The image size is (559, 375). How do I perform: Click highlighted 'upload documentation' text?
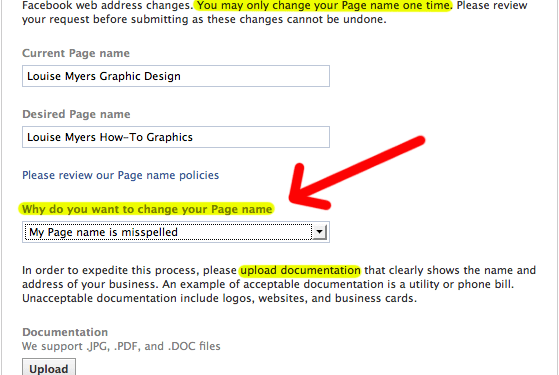(300, 271)
